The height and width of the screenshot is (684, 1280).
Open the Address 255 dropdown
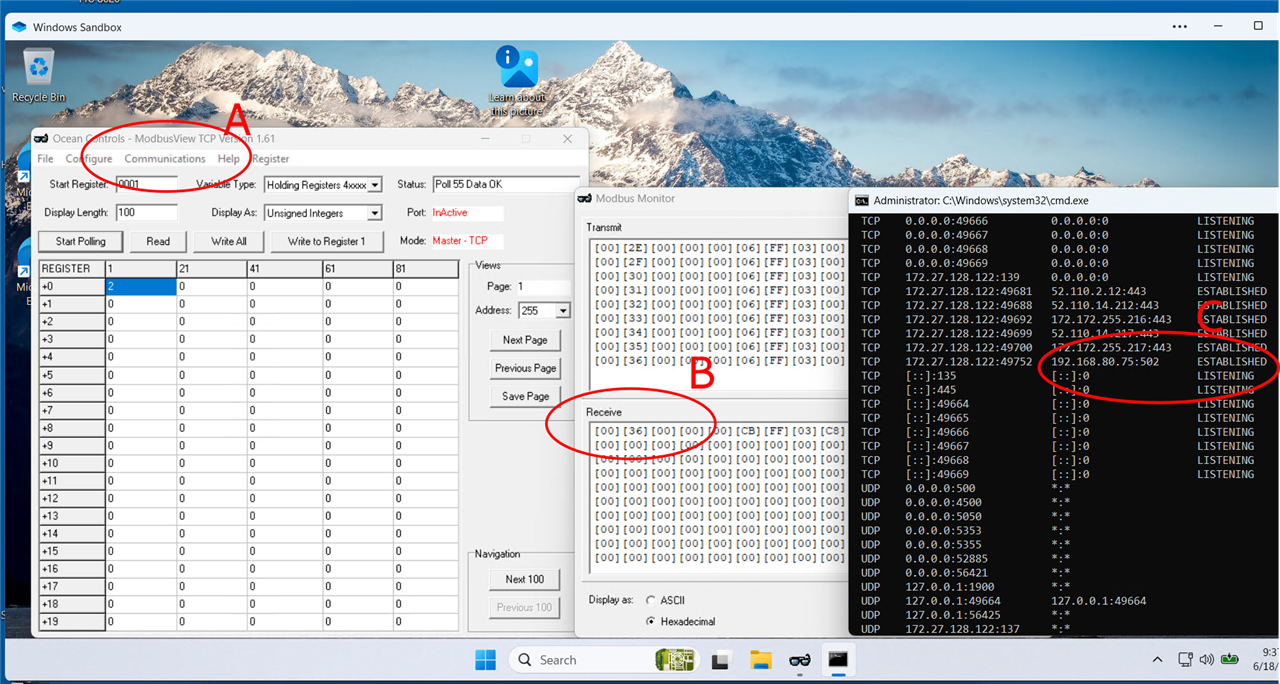coord(563,311)
